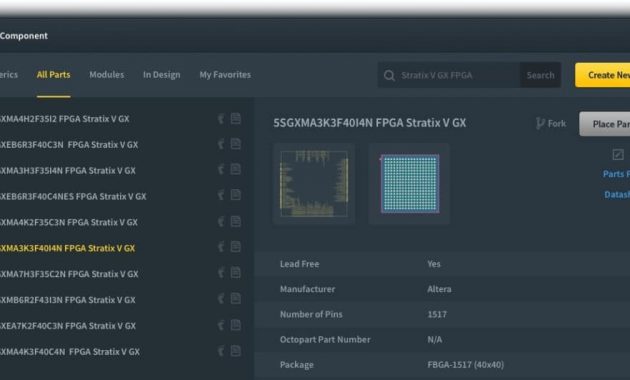Open datasheet icon for XMA4K2F35C3N part
This screenshot has height=380, width=630.
click(236, 221)
